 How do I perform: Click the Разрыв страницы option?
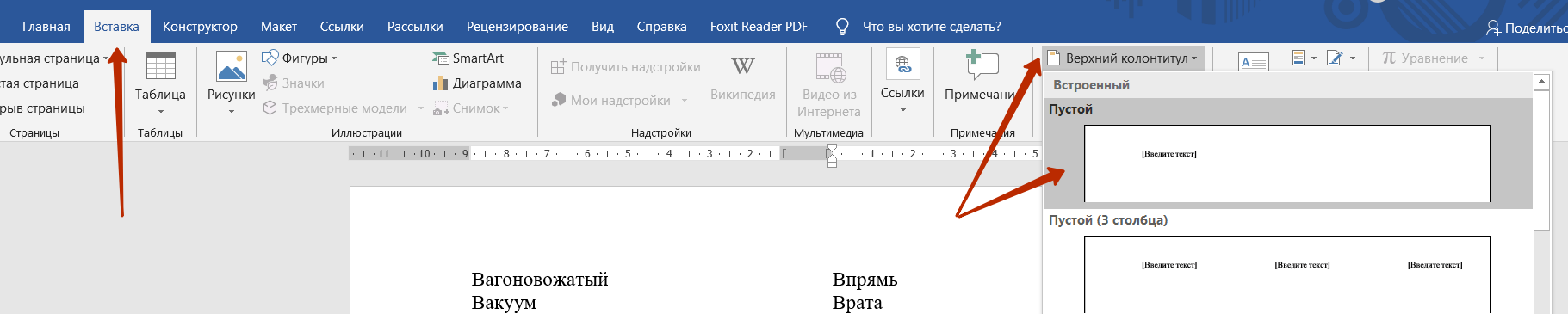[x=42, y=108]
